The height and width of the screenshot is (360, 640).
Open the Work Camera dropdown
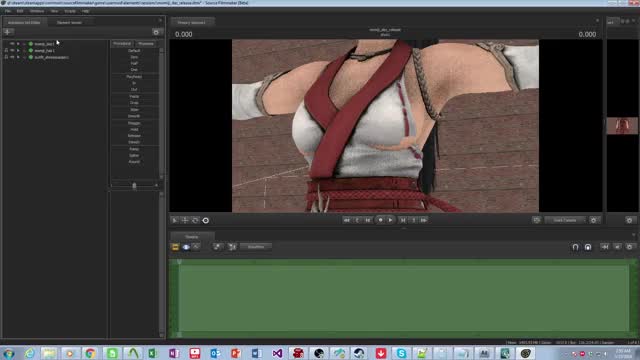(x=565, y=220)
